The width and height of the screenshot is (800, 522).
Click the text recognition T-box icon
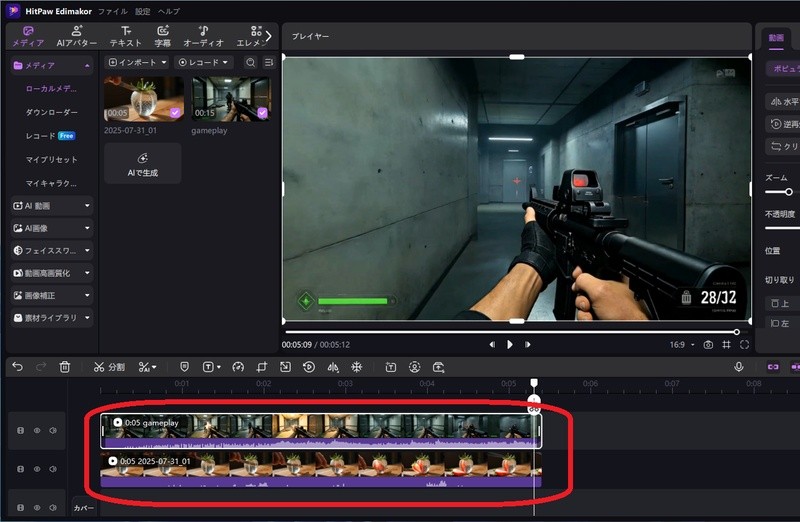pyautogui.click(x=390, y=367)
